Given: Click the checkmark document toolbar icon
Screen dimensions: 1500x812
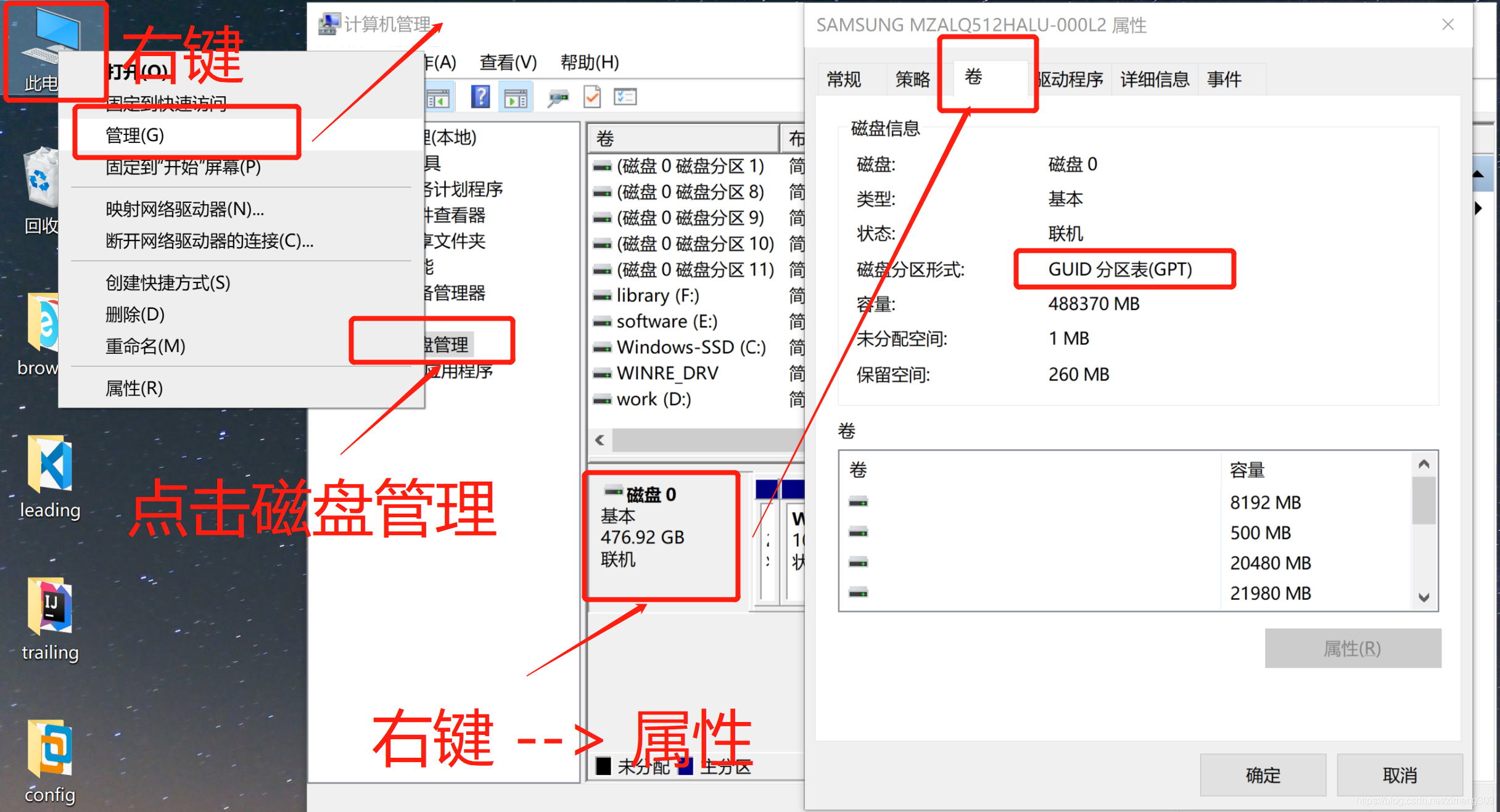Looking at the screenshot, I should pyautogui.click(x=592, y=97).
